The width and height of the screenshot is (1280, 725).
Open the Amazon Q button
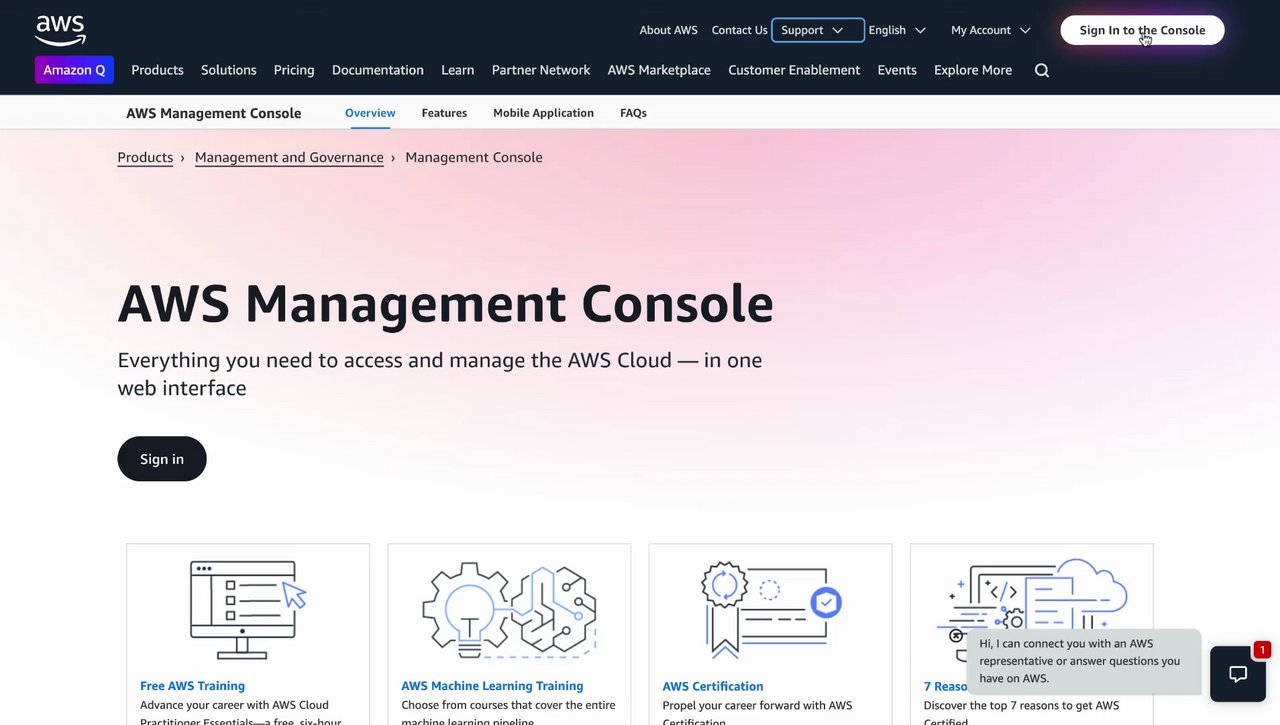tap(74, 70)
